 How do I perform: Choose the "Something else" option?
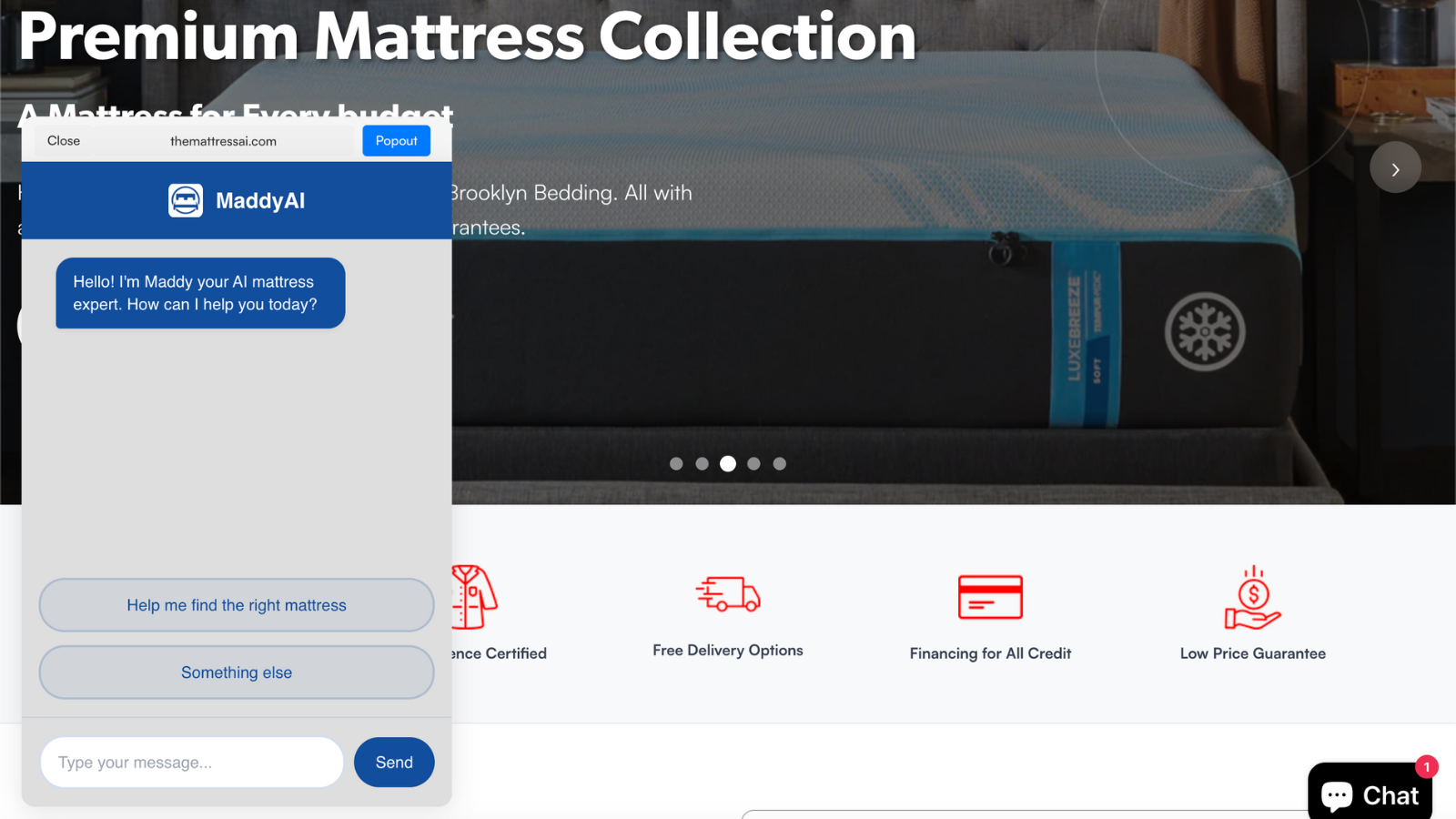[x=237, y=672]
